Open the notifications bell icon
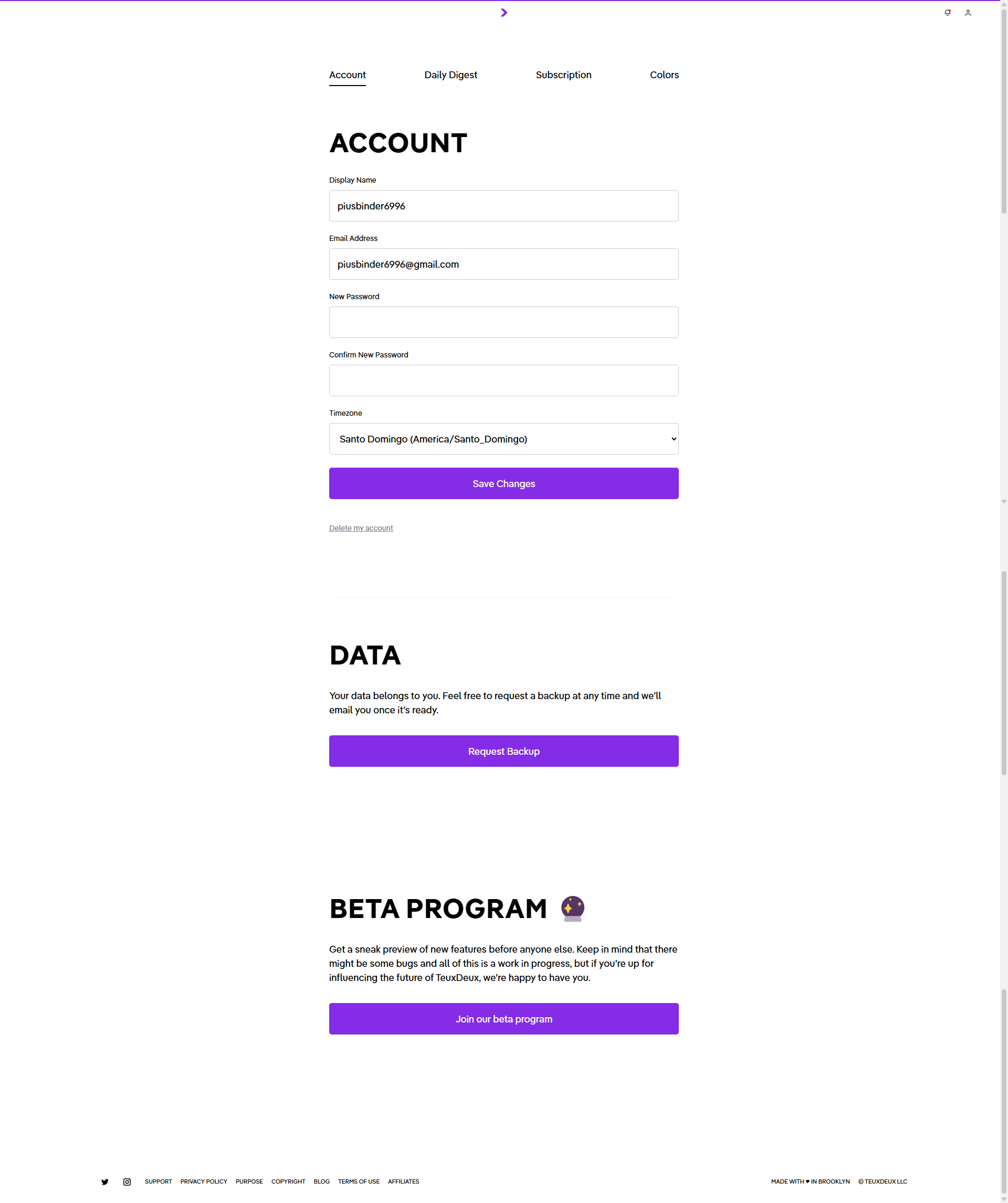 947,13
